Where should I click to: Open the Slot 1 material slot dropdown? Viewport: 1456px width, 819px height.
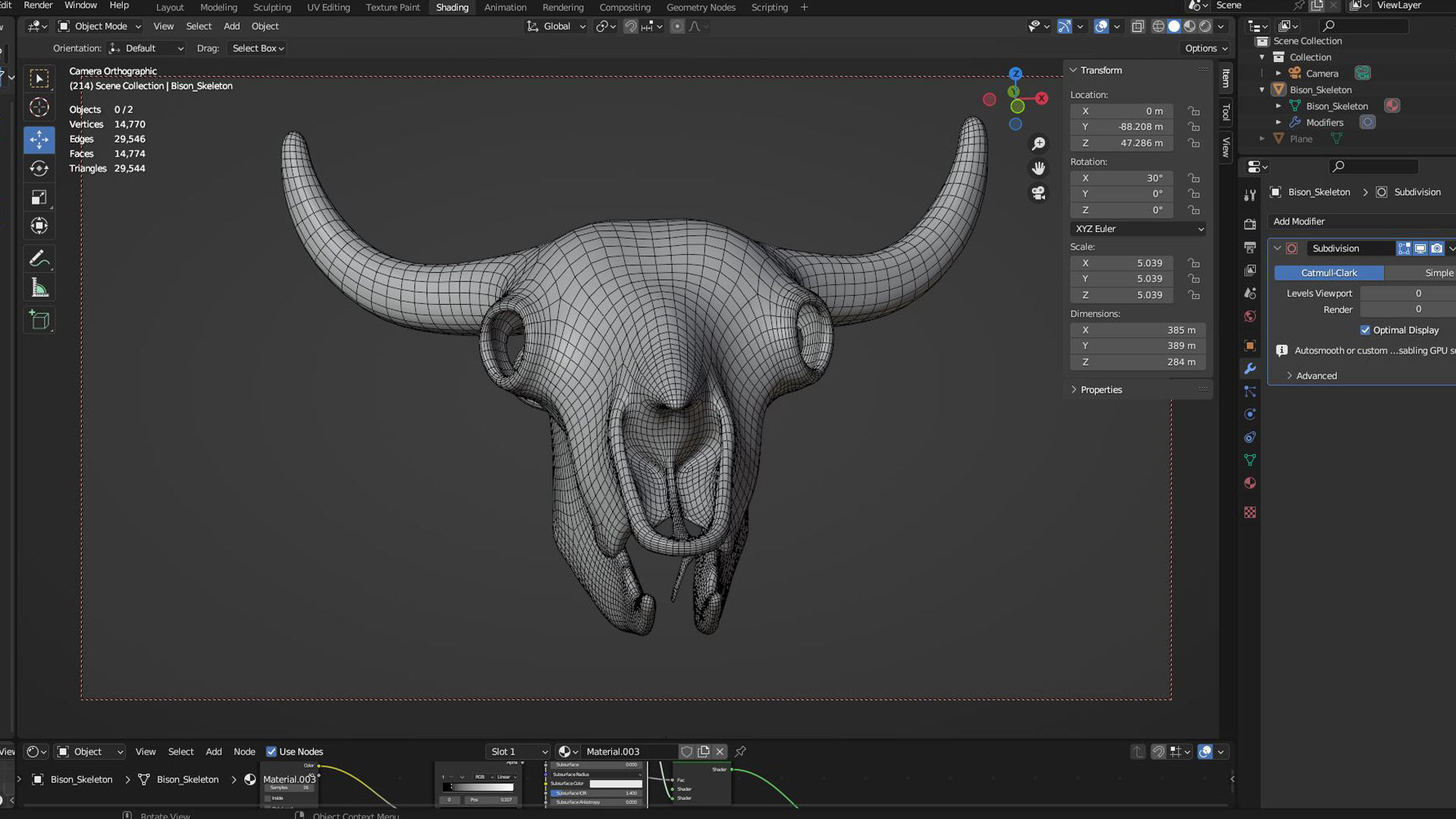tap(519, 752)
